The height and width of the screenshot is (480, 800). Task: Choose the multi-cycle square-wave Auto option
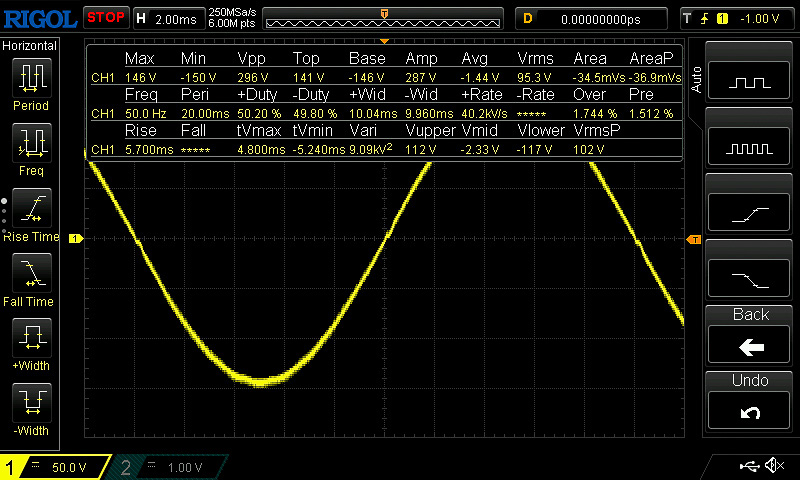[x=748, y=146]
